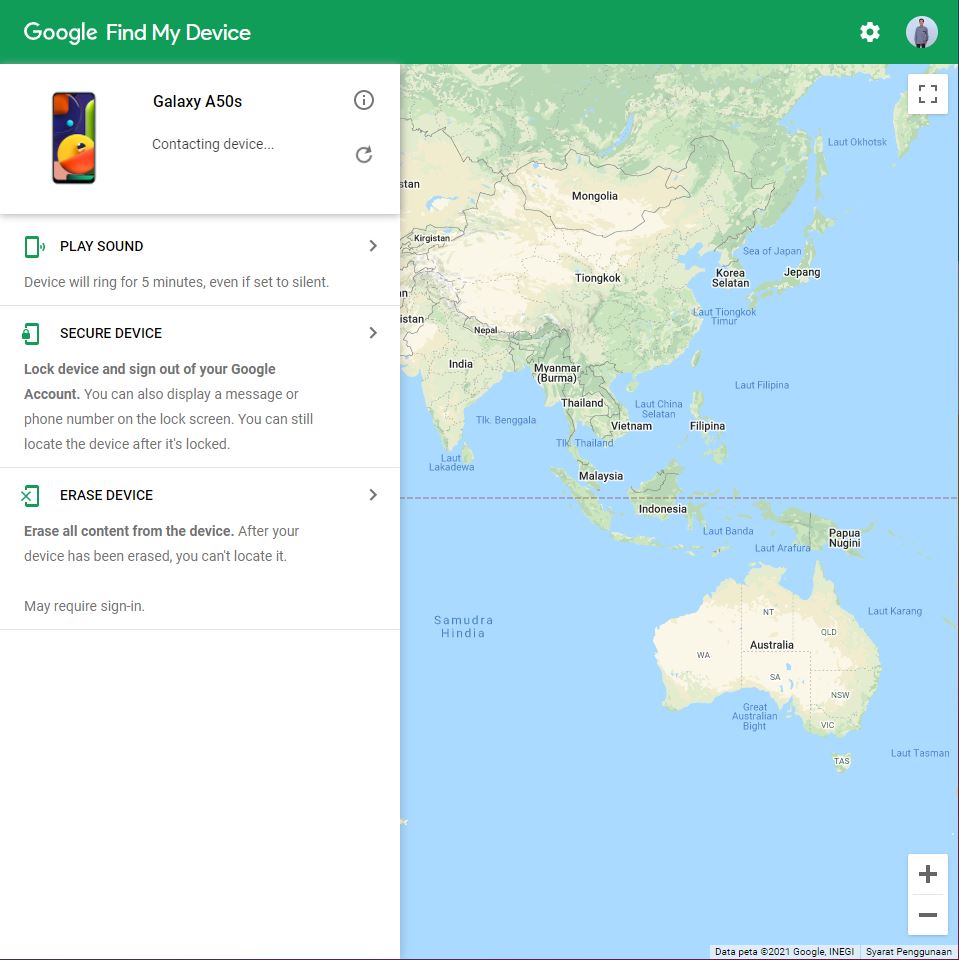Click the Contacting device... status text
Image resolution: width=959 pixels, height=960 pixels.
coord(212,144)
